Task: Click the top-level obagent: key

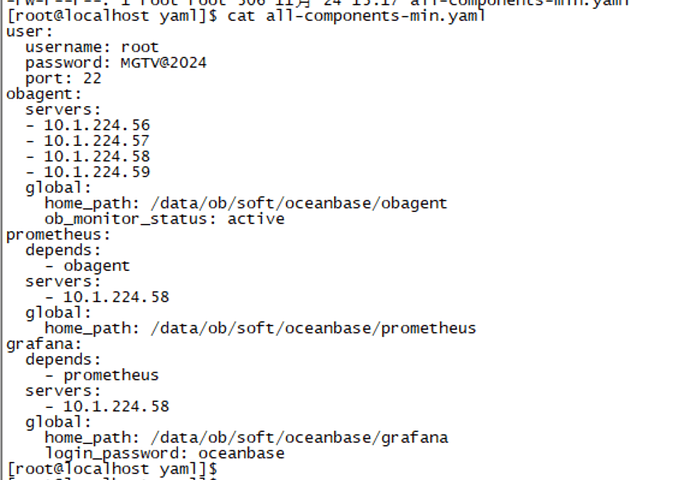Action: click(x=41, y=94)
